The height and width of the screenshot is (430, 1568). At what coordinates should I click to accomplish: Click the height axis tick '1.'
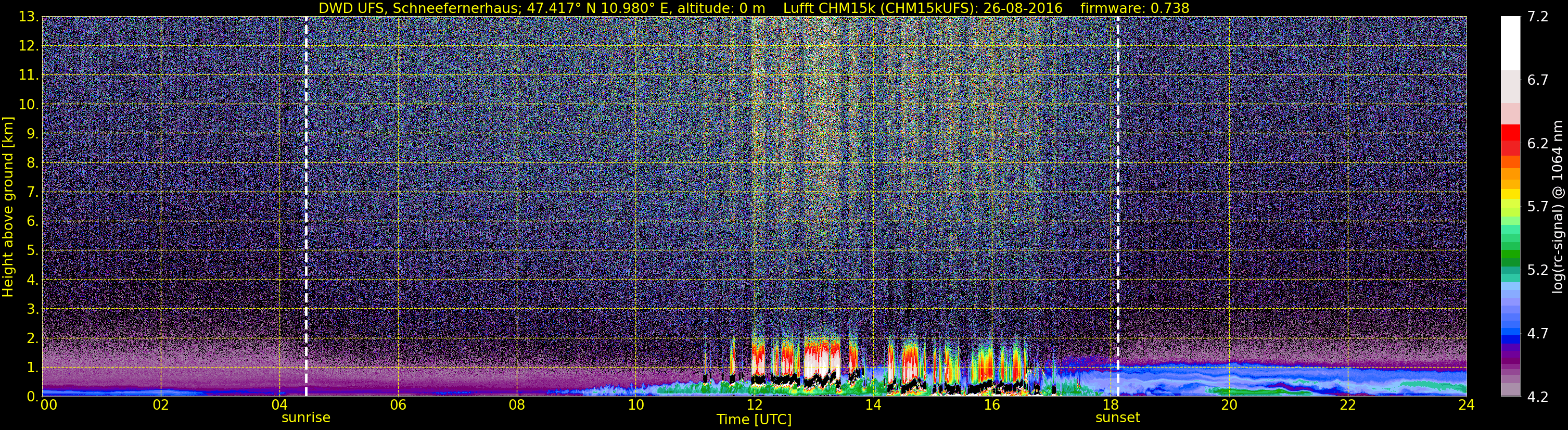pos(33,368)
